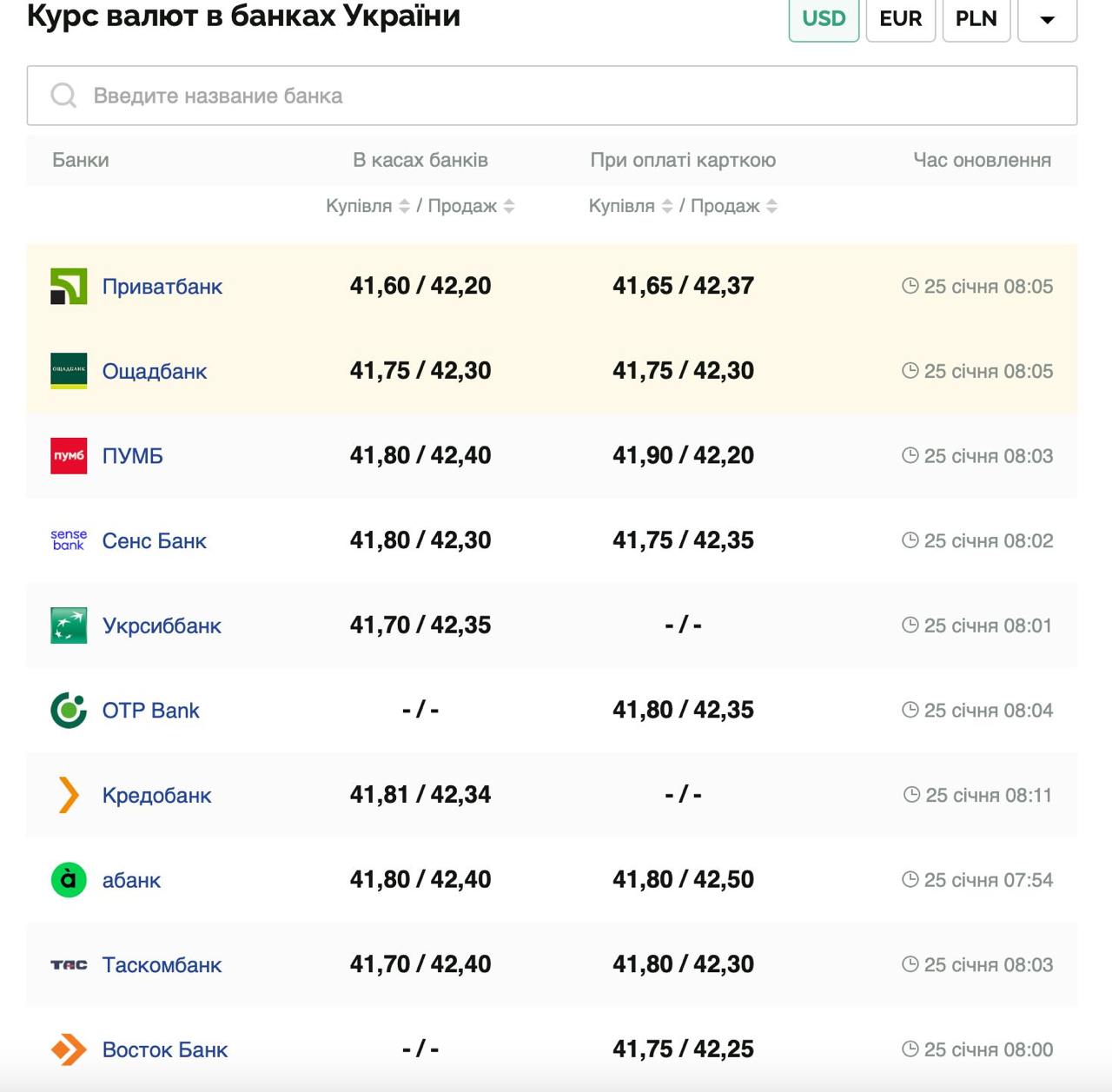The image size is (1112, 1092).
Task: Switch to the EUR currency tab
Action: click(x=900, y=19)
